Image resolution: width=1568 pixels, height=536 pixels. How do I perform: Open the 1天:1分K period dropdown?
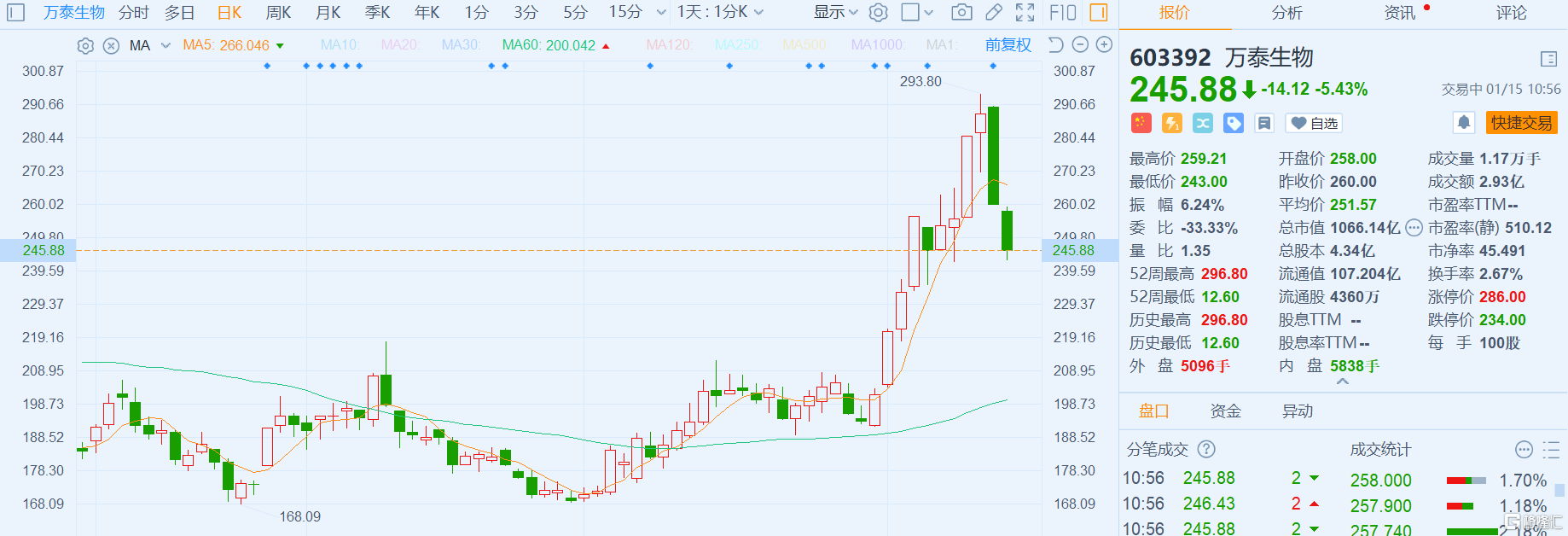pyautogui.click(x=720, y=13)
